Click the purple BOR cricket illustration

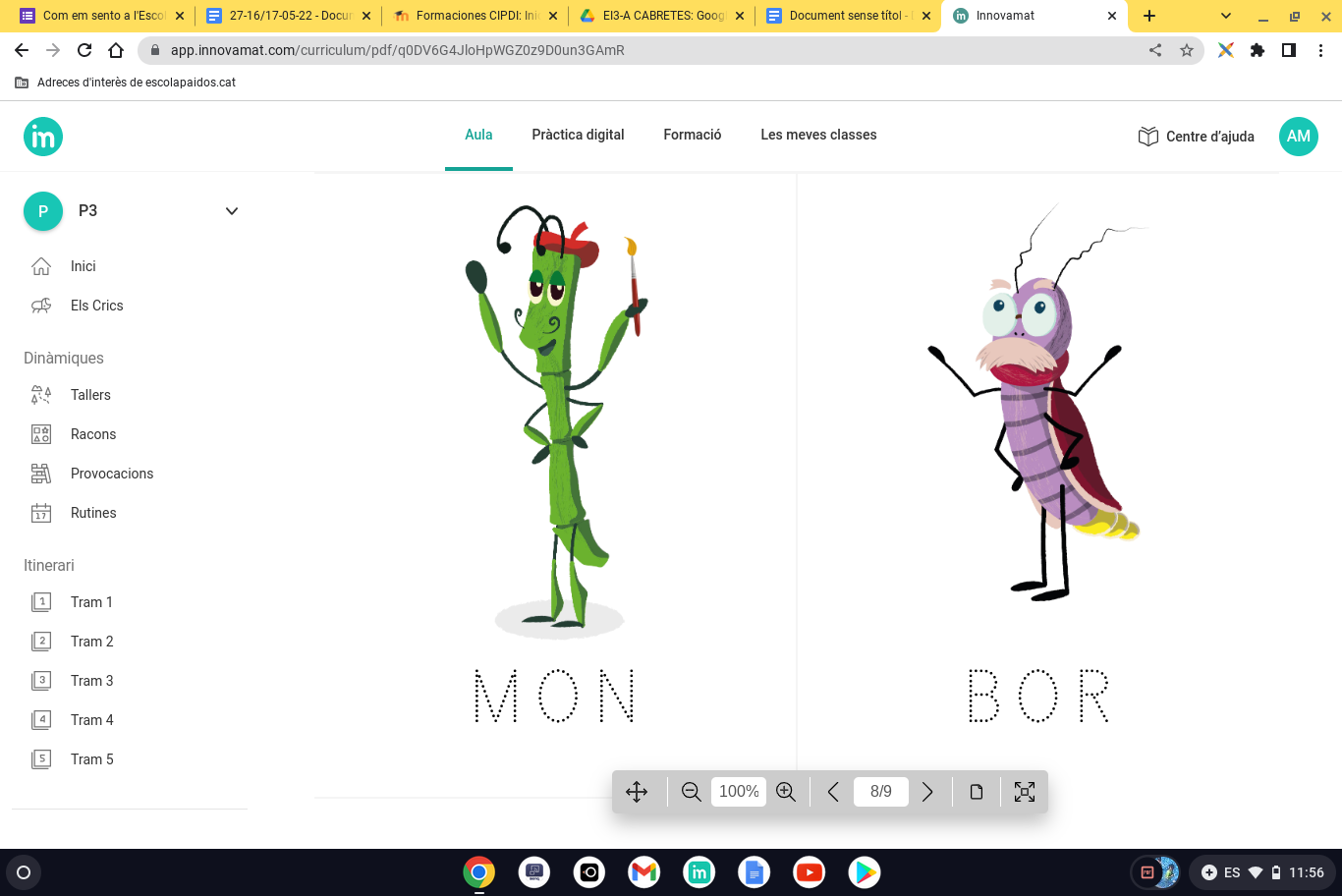pyautogui.click(x=1036, y=403)
